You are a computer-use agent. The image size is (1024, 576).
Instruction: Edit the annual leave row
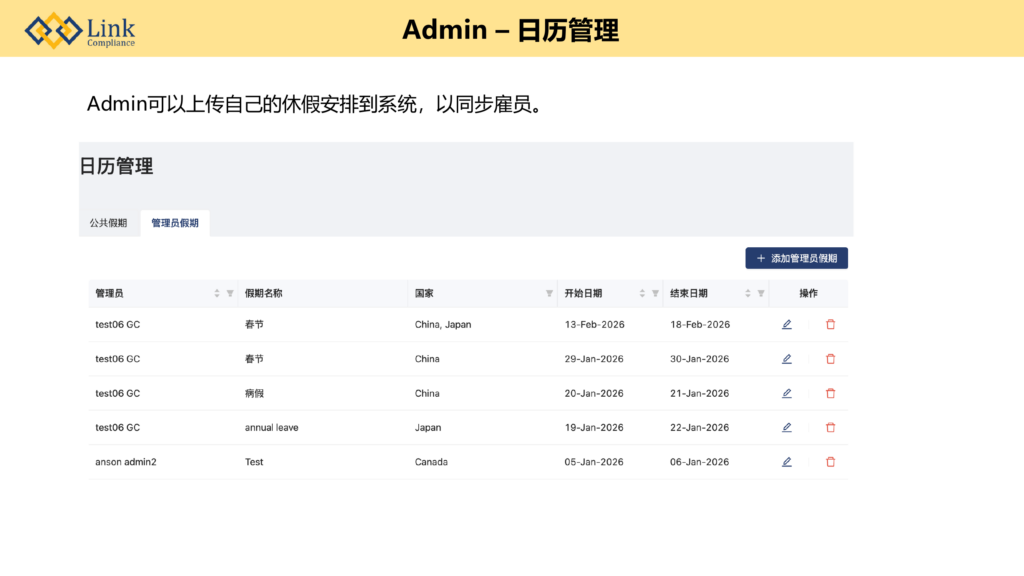pyautogui.click(x=786, y=427)
